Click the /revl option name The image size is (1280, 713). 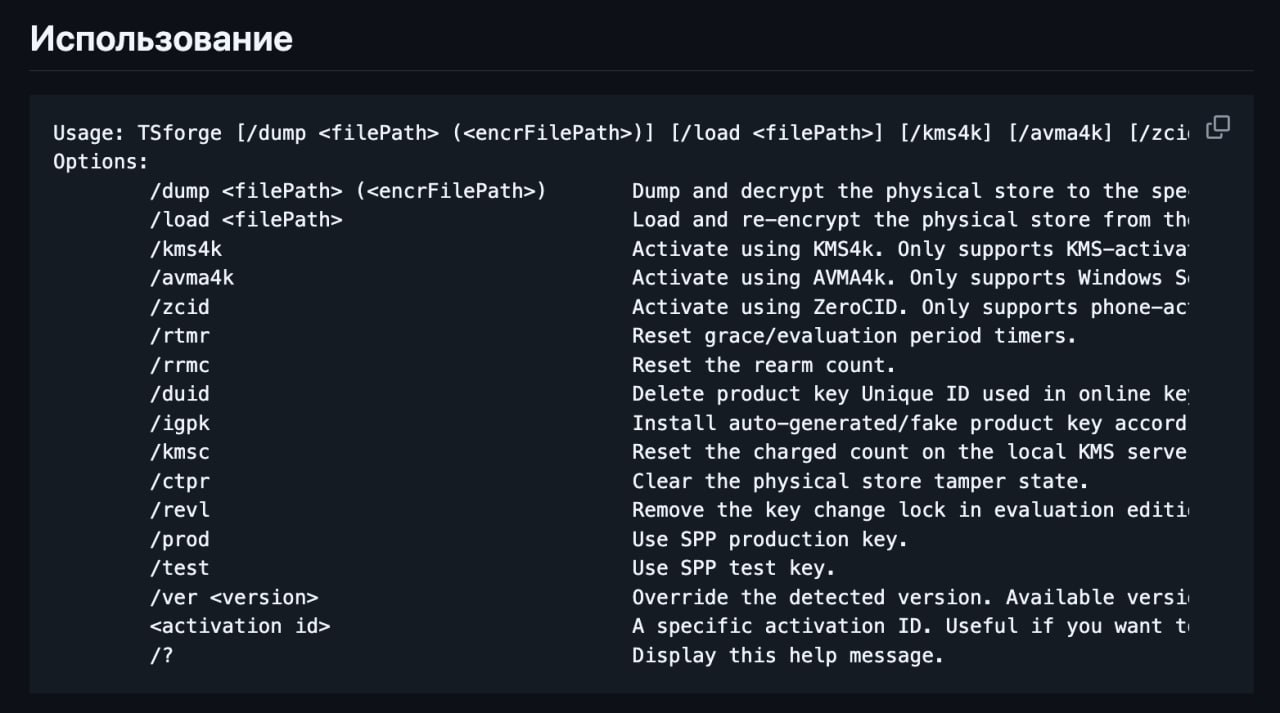(179, 510)
